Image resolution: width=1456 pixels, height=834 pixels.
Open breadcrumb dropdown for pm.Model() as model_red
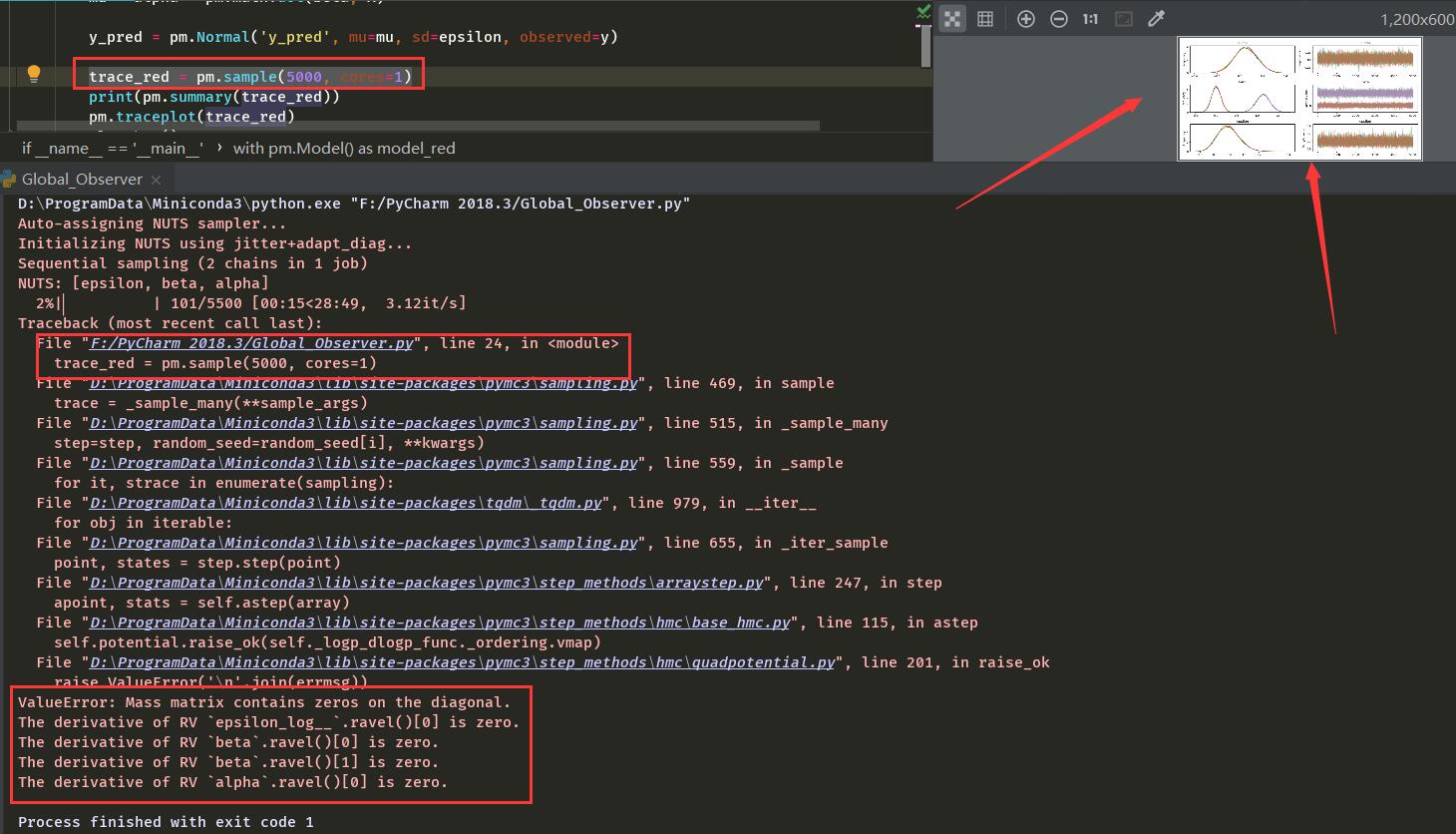pos(344,148)
